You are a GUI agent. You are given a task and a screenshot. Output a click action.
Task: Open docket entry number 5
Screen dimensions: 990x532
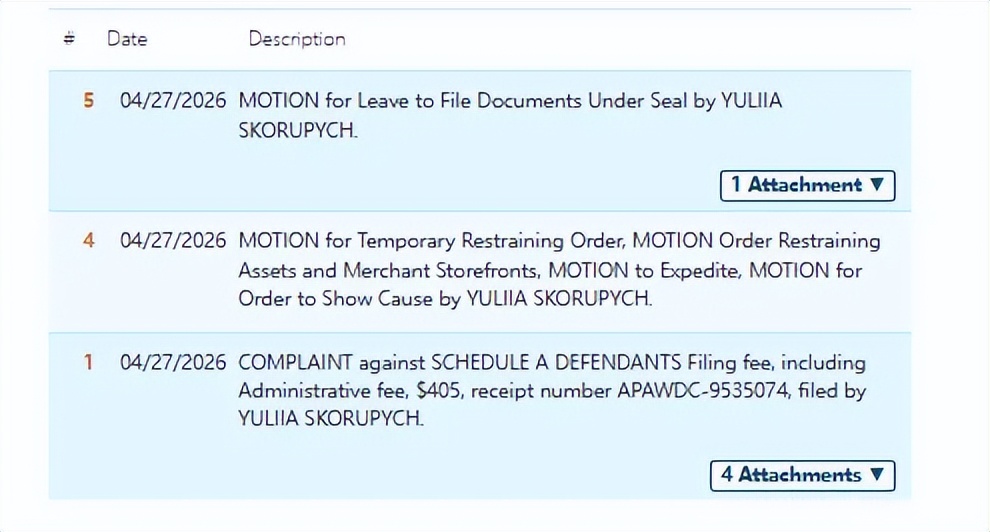point(89,101)
